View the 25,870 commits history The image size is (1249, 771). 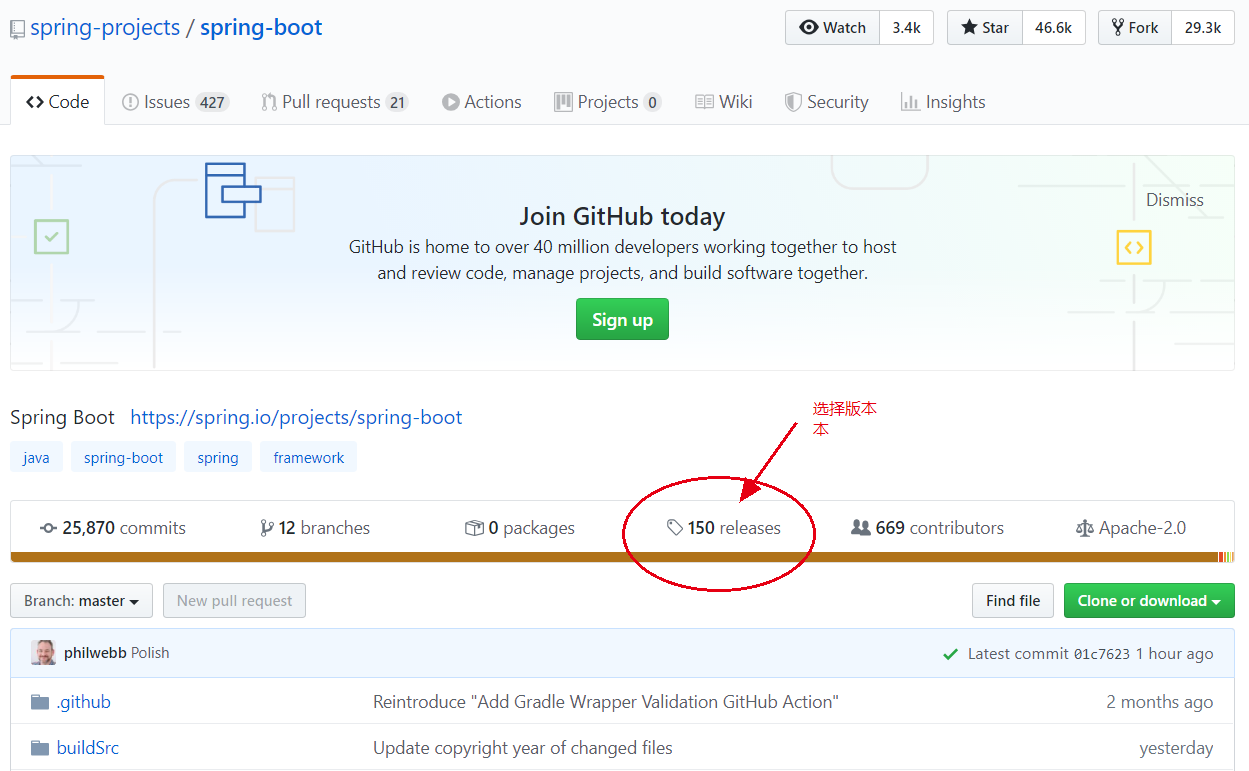point(113,528)
